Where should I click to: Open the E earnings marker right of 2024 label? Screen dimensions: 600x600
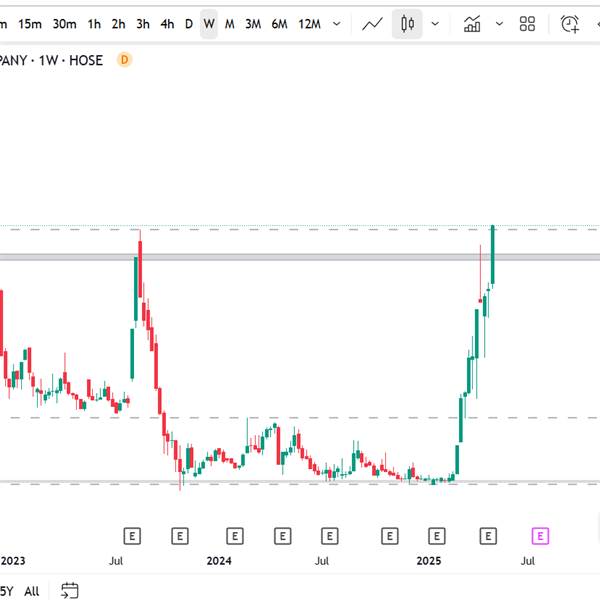click(235, 536)
